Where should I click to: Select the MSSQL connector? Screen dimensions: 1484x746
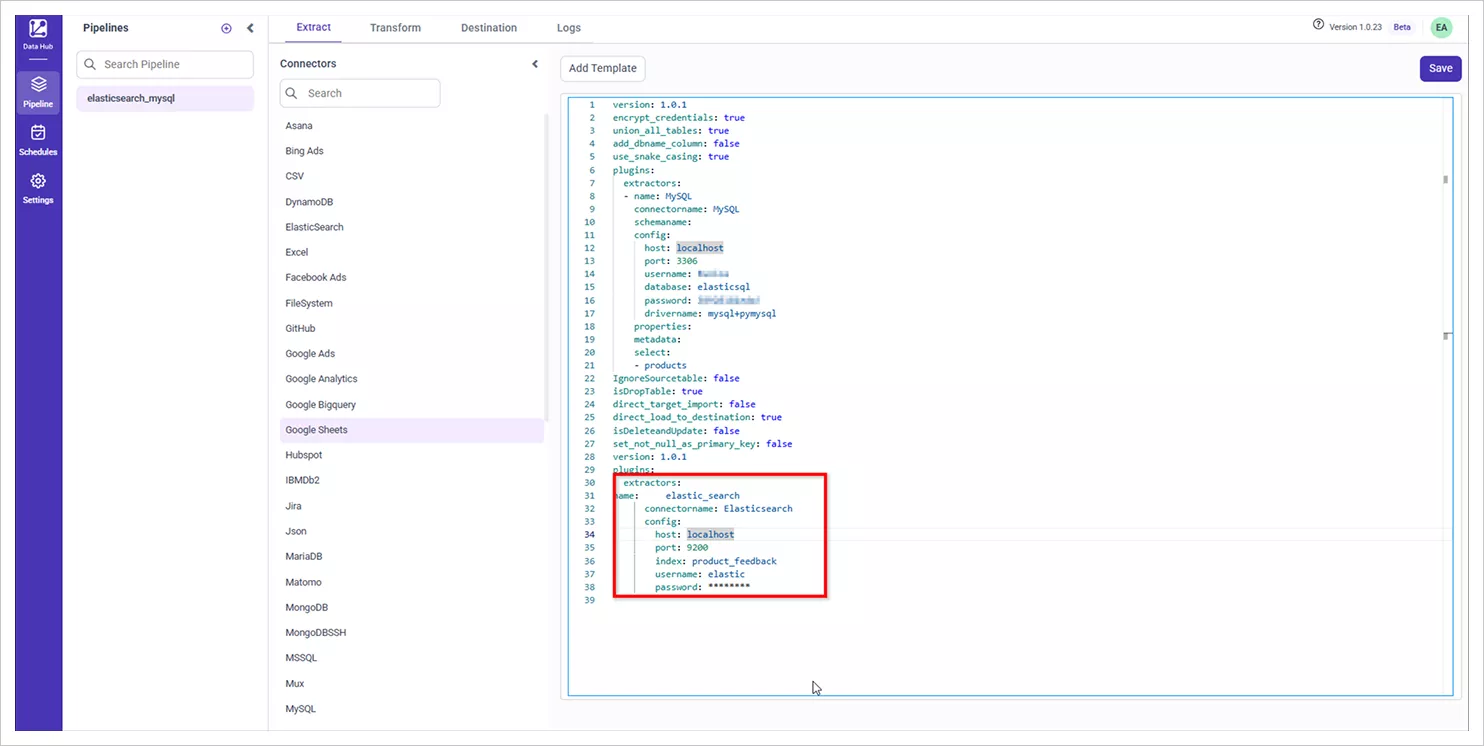[x=412, y=658]
